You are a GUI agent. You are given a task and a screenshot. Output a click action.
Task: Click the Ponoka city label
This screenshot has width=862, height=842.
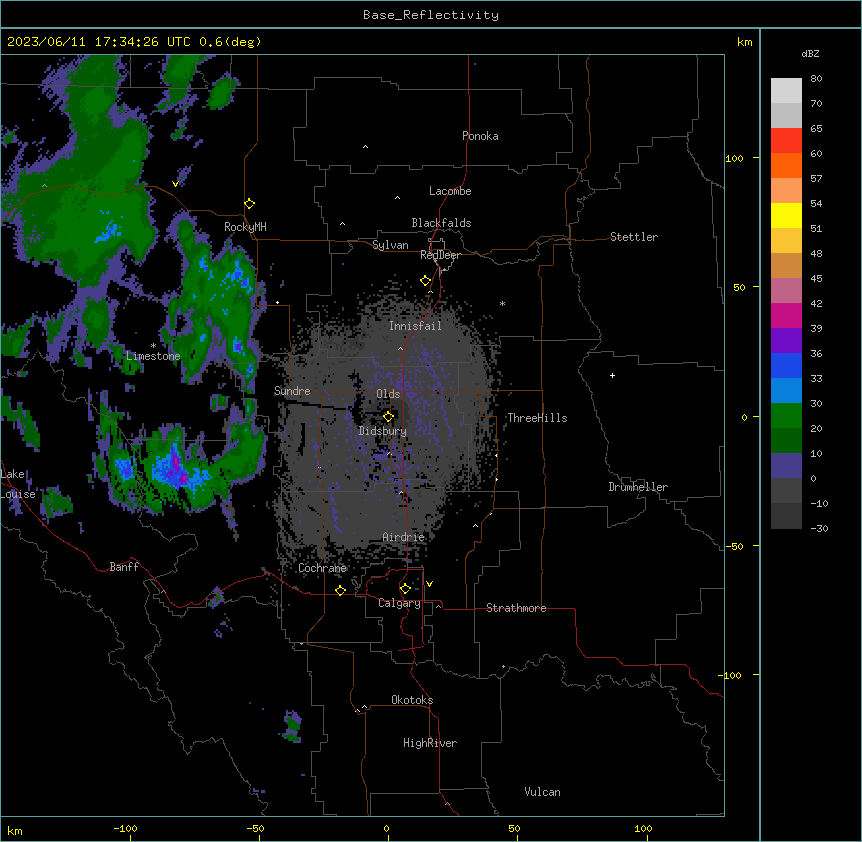pyautogui.click(x=480, y=136)
